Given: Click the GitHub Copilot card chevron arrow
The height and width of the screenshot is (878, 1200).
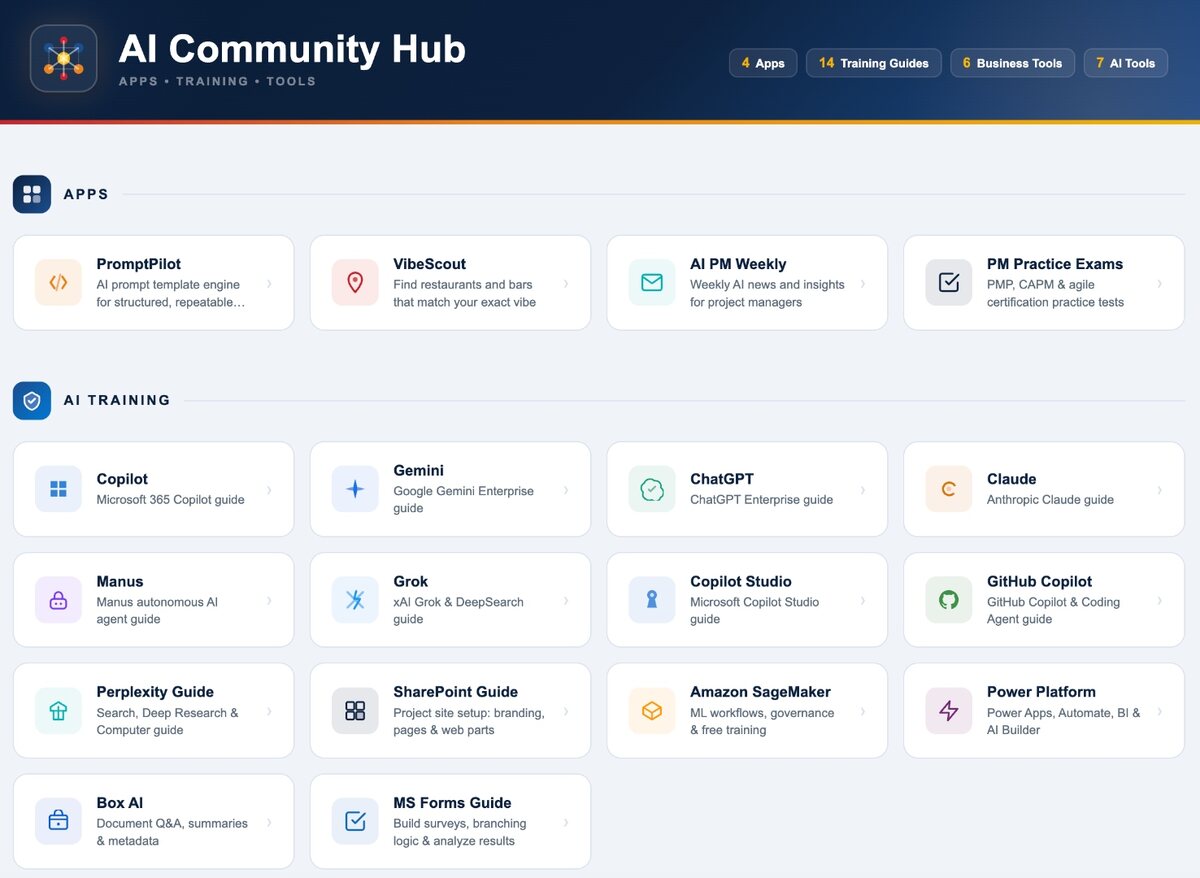Looking at the screenshot, I should [x=1160, y=601].
